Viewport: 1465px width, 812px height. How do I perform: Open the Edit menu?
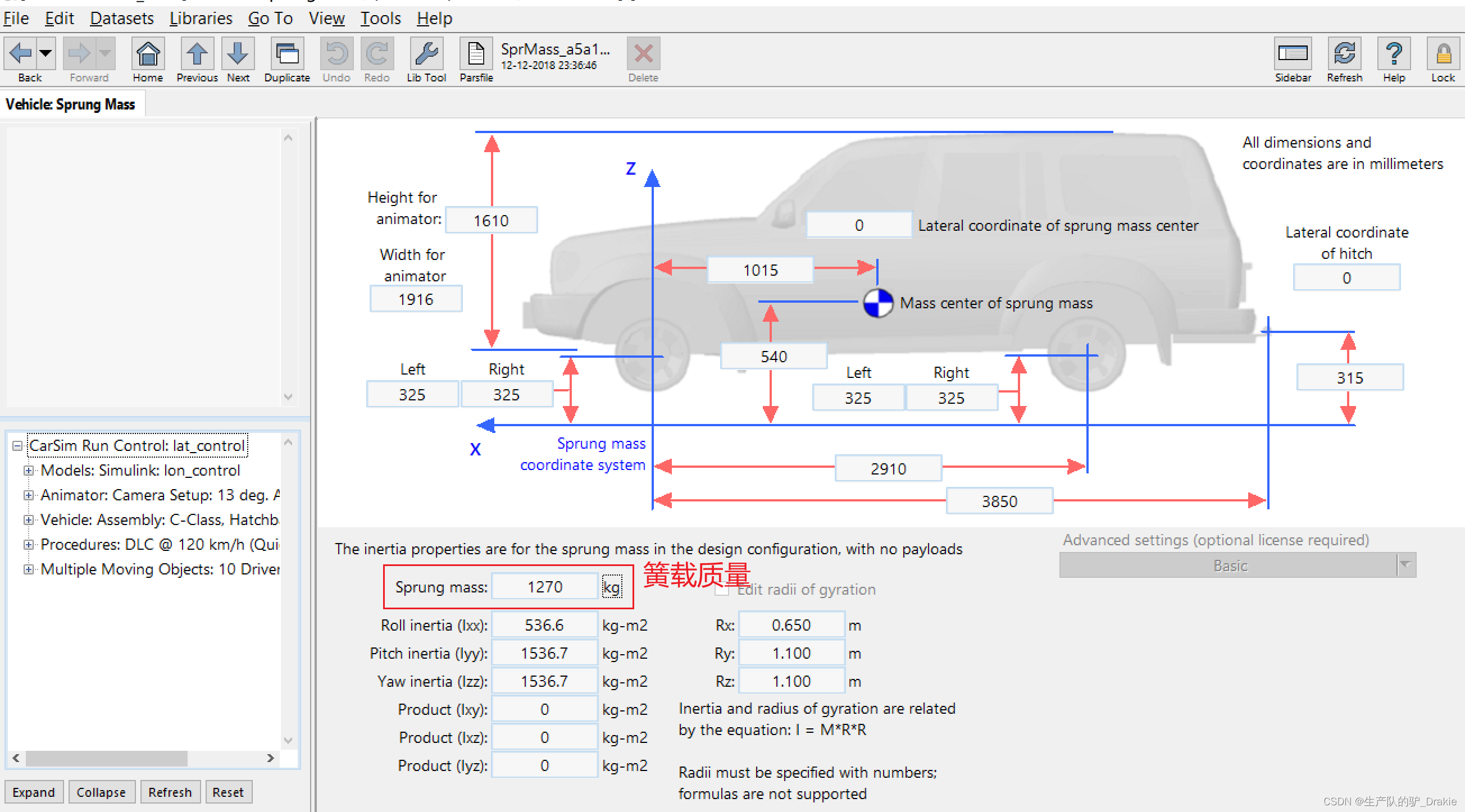point(59,18)
